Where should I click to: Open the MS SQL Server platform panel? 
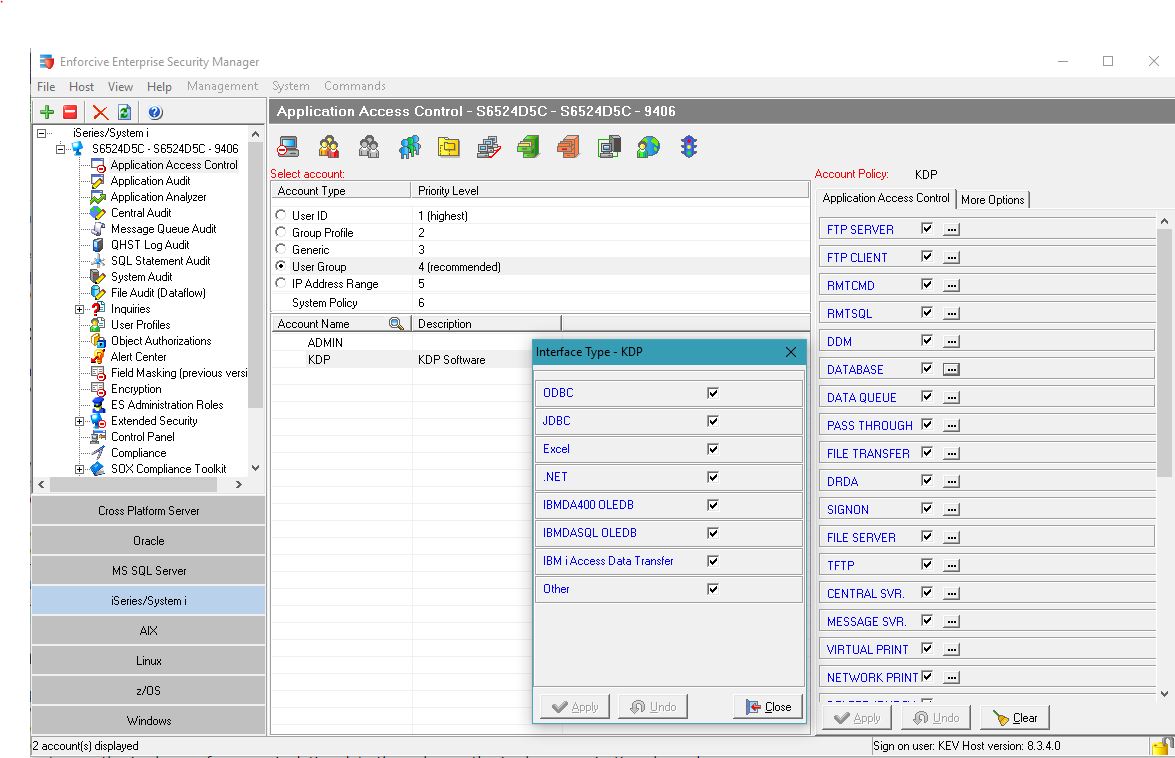pos(148,571)
